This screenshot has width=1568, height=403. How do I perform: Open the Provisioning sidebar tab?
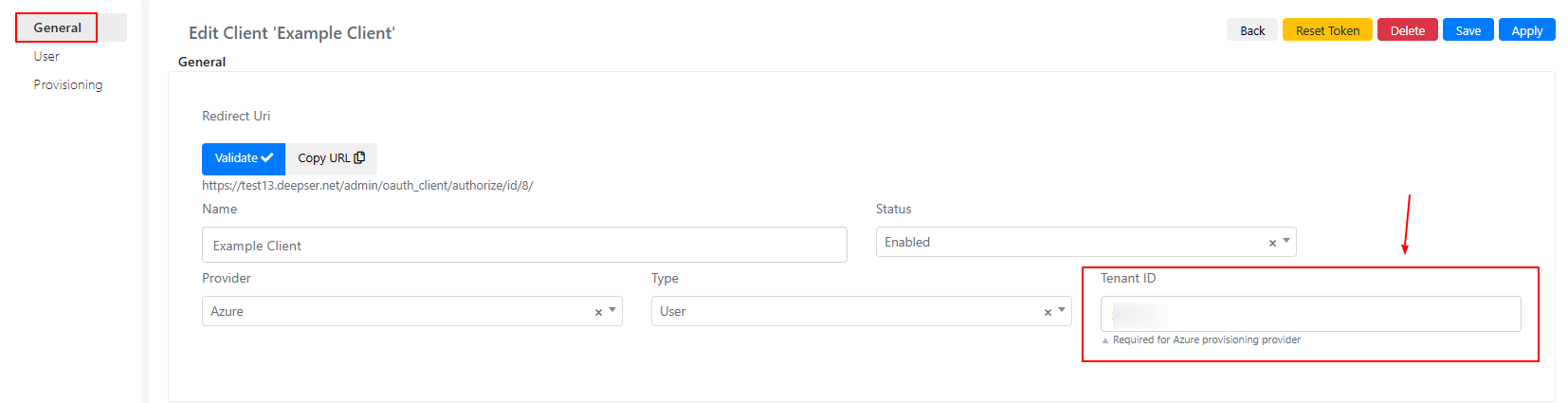(68, 84)
